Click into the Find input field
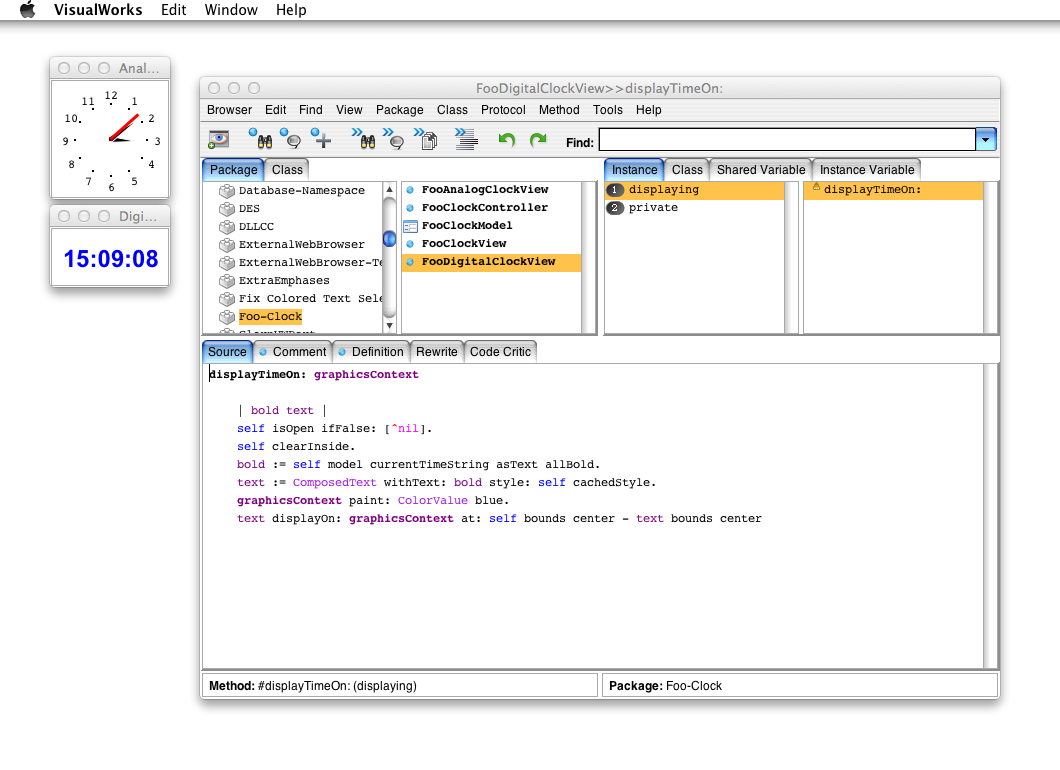Viewport: 1060px width, 770px height. (x=787, y=140)
